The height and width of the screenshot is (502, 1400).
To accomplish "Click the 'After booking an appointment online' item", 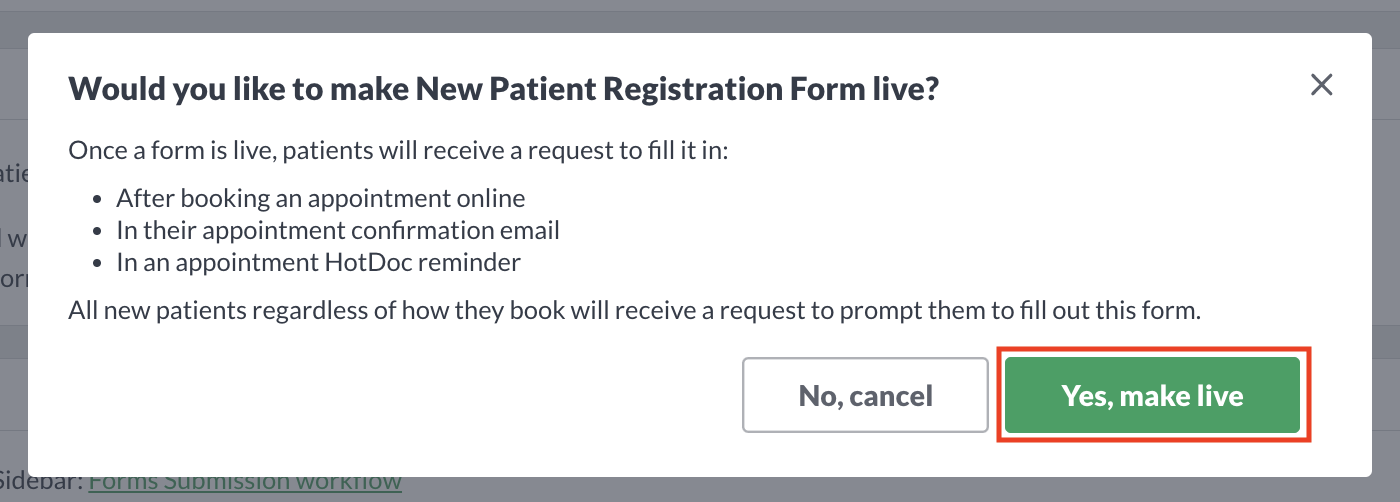I will click(x=320, y=198).
